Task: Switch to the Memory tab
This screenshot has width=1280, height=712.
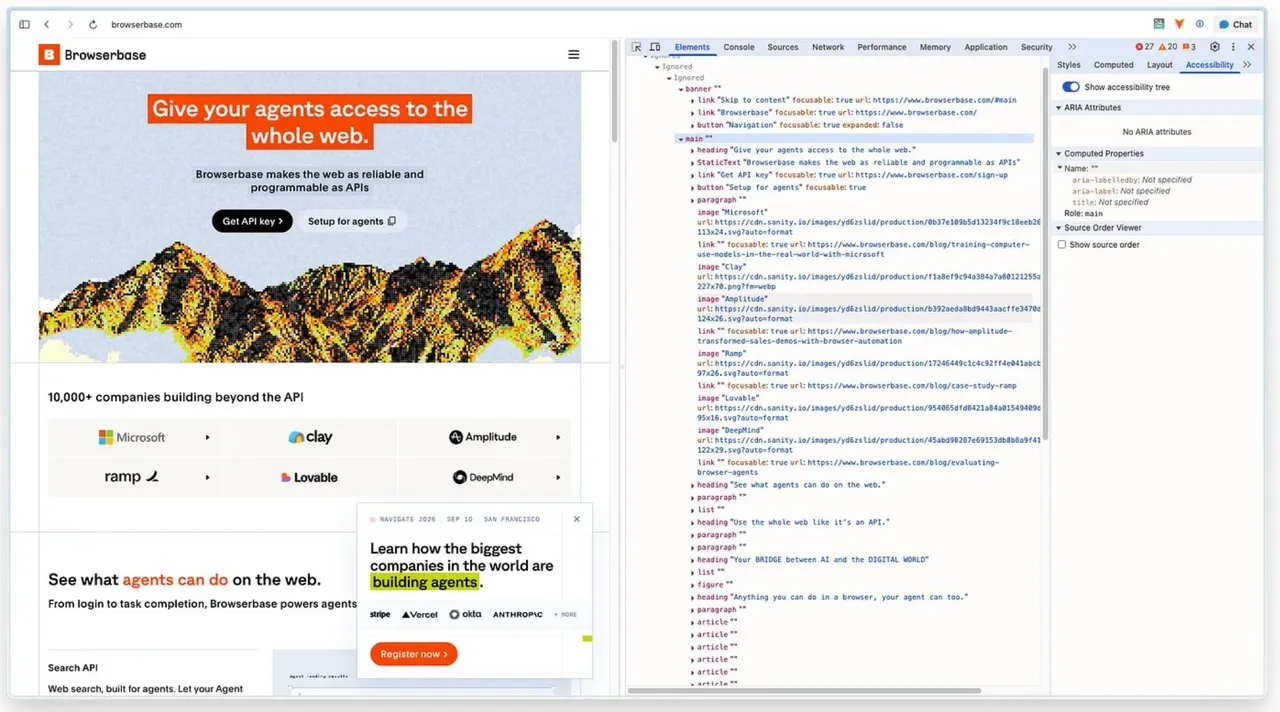Action: pyautogui.click(x=935, y=47)
